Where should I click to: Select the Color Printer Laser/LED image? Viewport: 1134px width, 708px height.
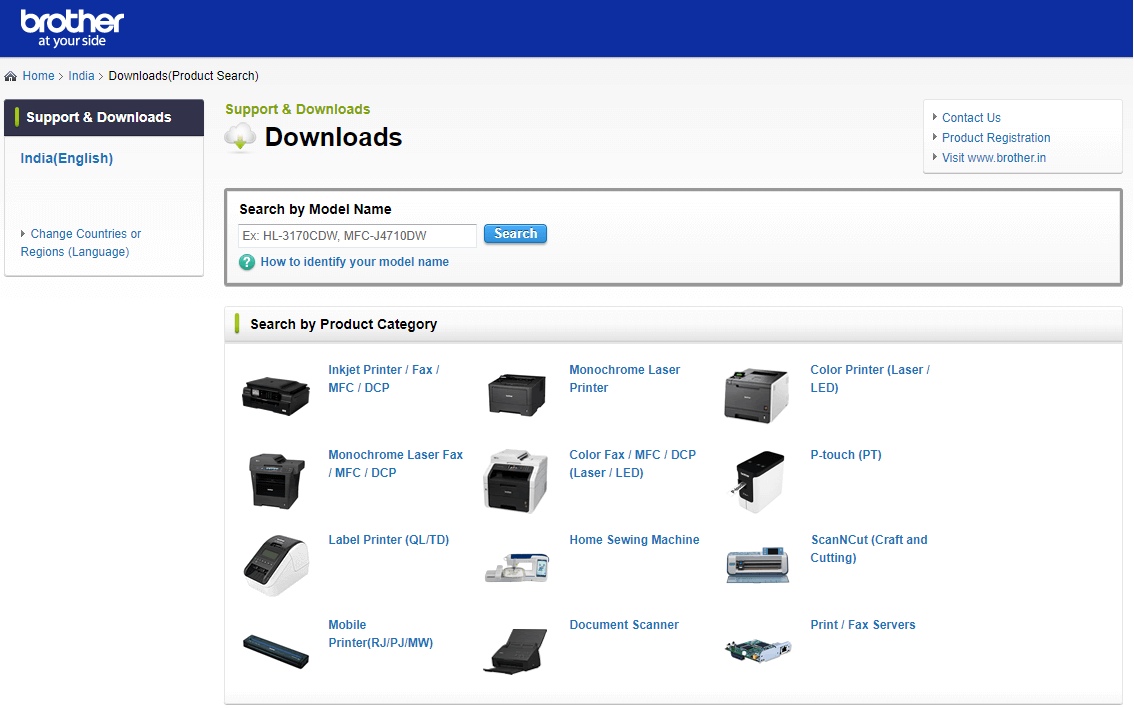point(756,395)
